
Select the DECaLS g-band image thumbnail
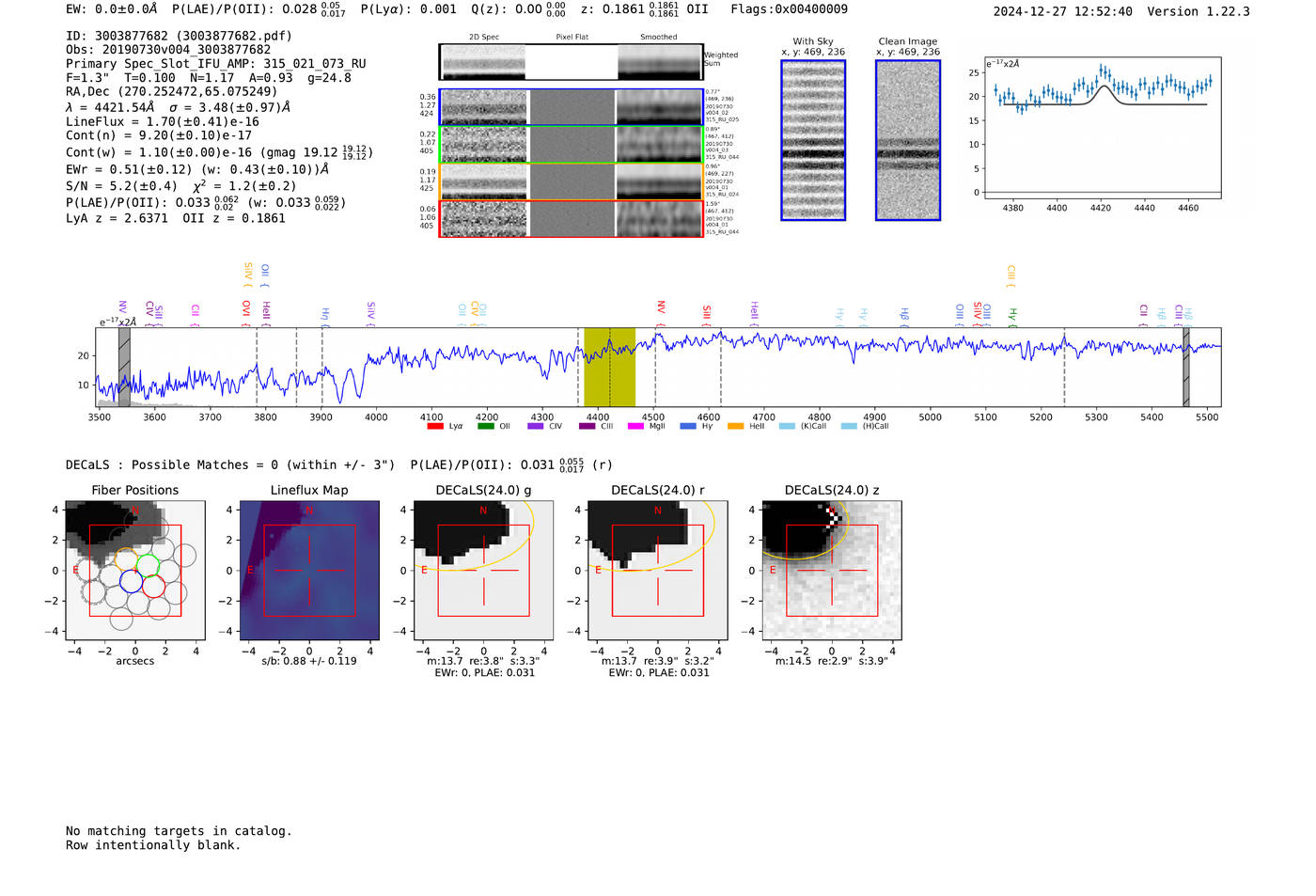[483, 570]
